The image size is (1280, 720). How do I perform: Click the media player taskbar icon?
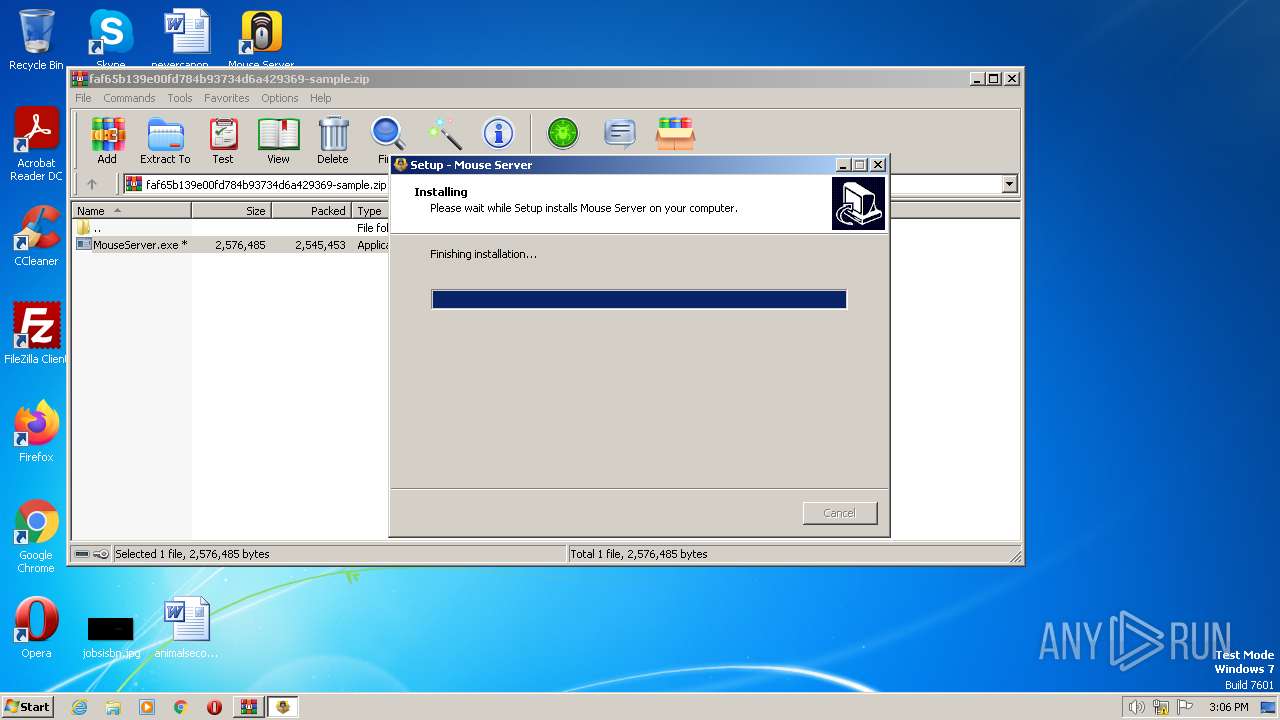(147, 707)
